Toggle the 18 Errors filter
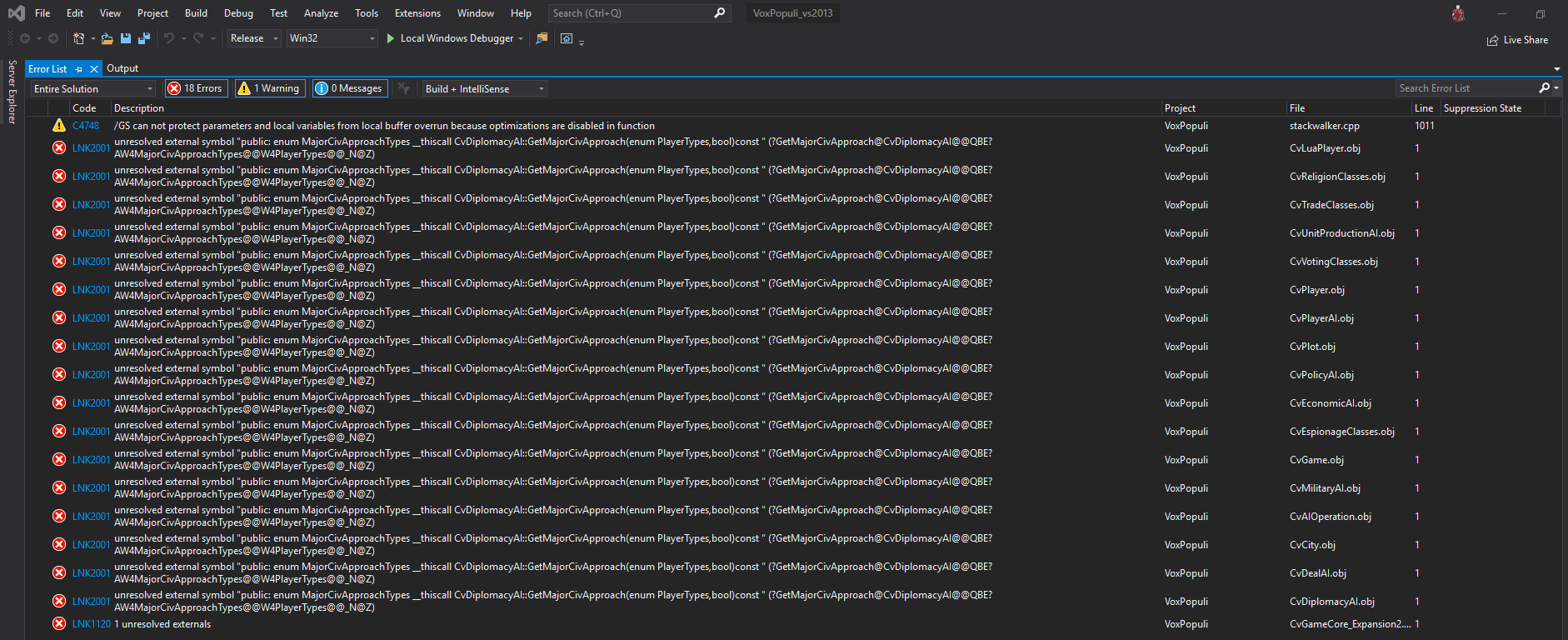 pos(196,88)
